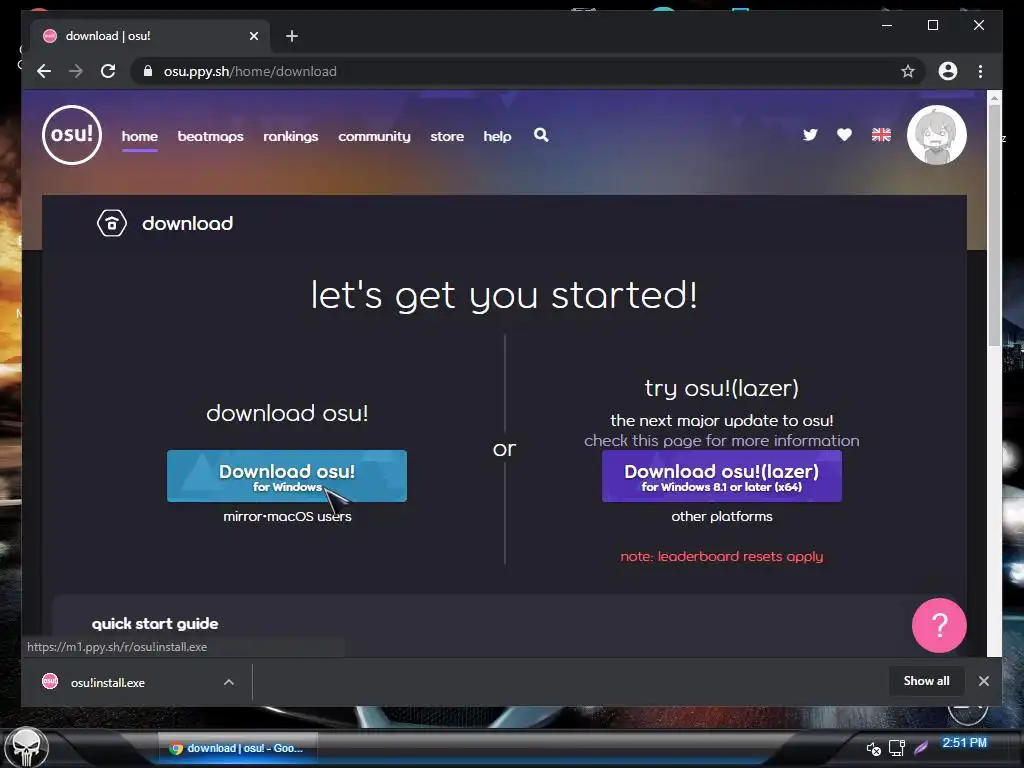
Task: Select the download | osu! browser tab
Action: [152, 36]
